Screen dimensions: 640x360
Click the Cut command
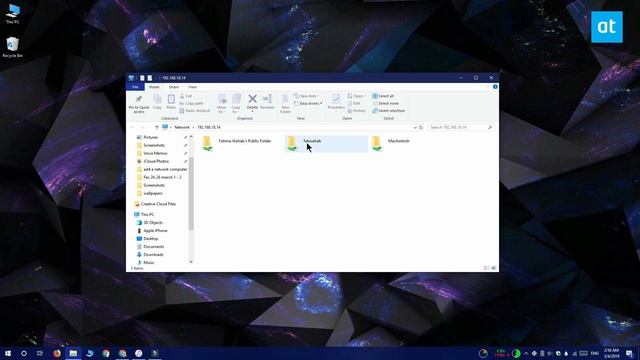[x=186, y=96]
